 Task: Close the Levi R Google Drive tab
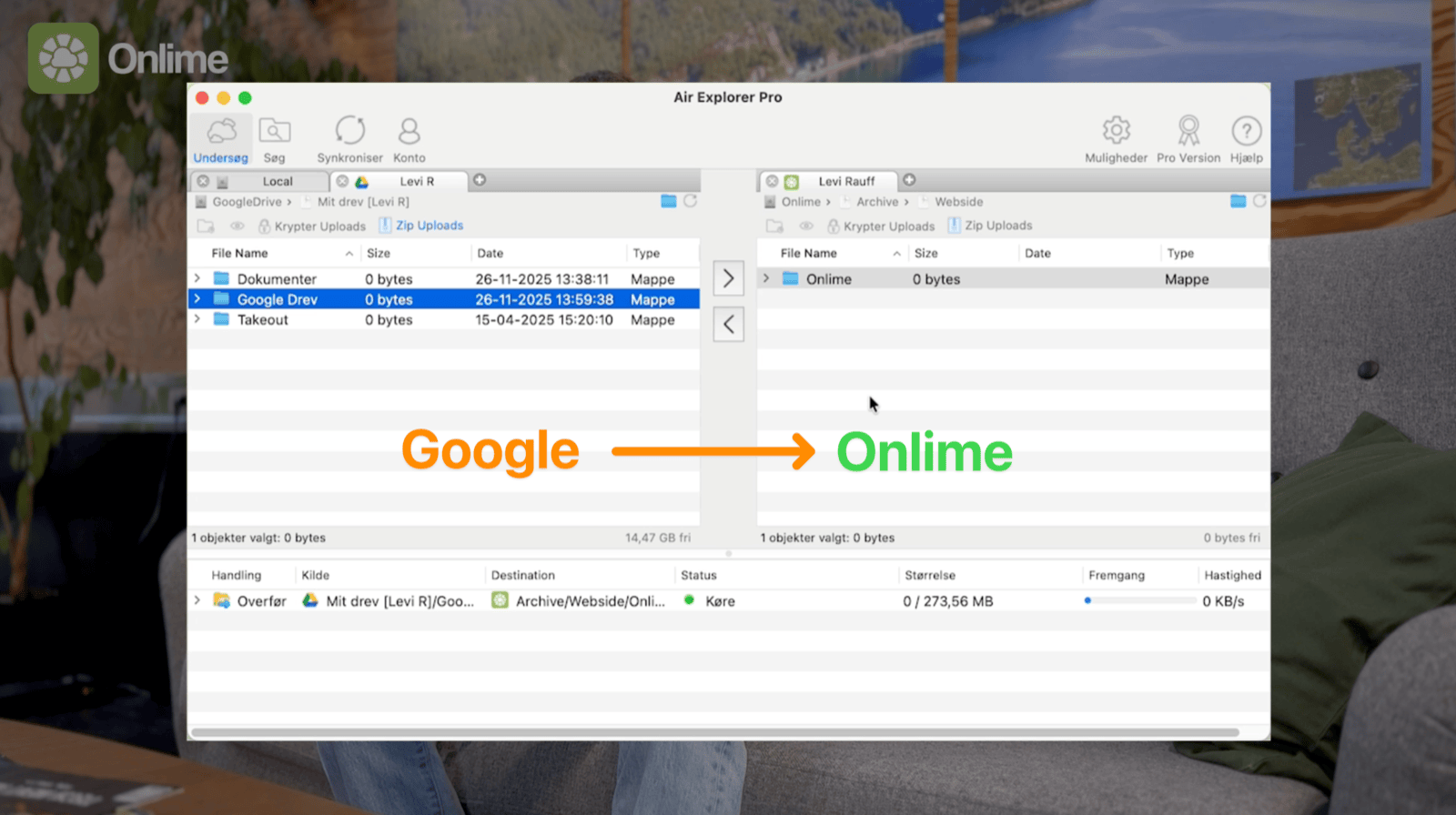[x=342, y=181]
